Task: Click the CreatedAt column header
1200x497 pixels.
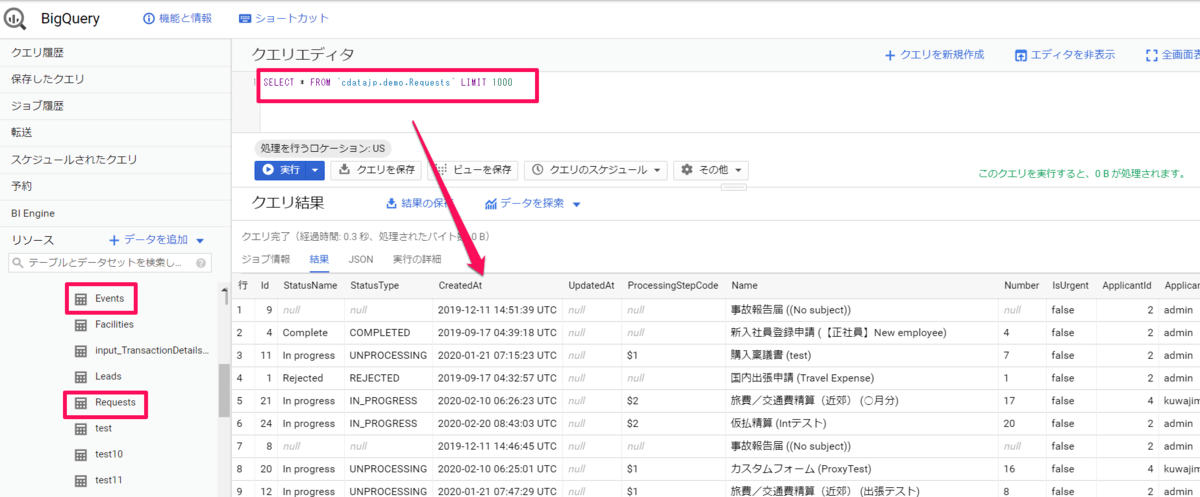Action: click(460, 285)
